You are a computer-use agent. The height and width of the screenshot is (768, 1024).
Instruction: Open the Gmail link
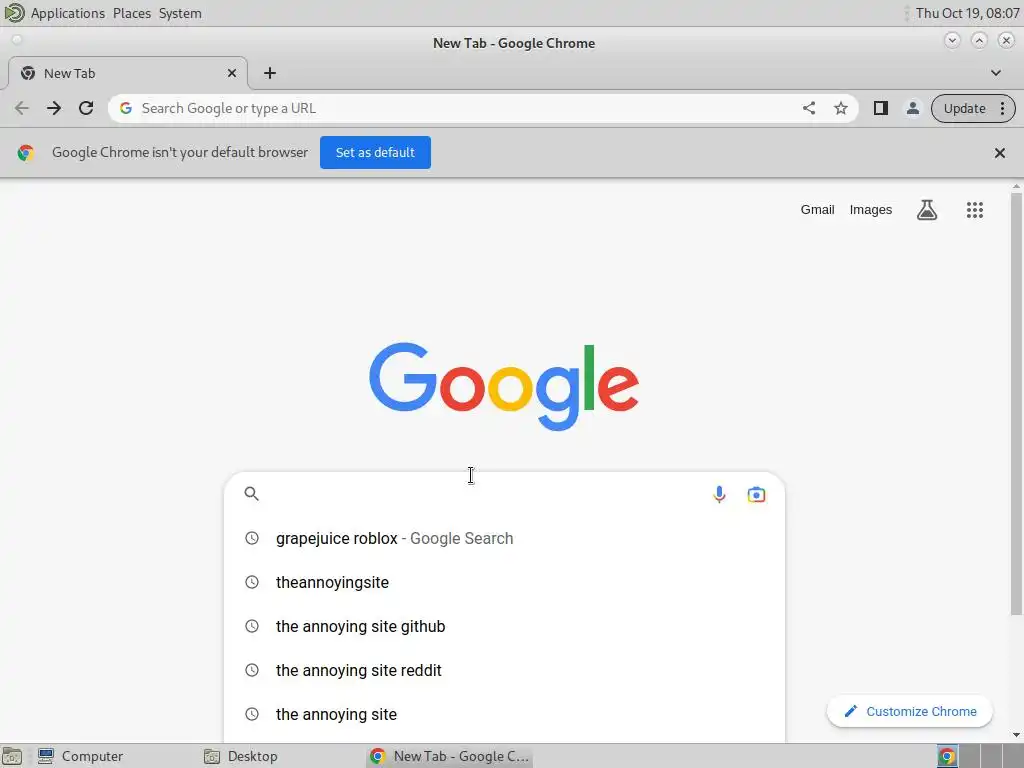click(818, 210)
